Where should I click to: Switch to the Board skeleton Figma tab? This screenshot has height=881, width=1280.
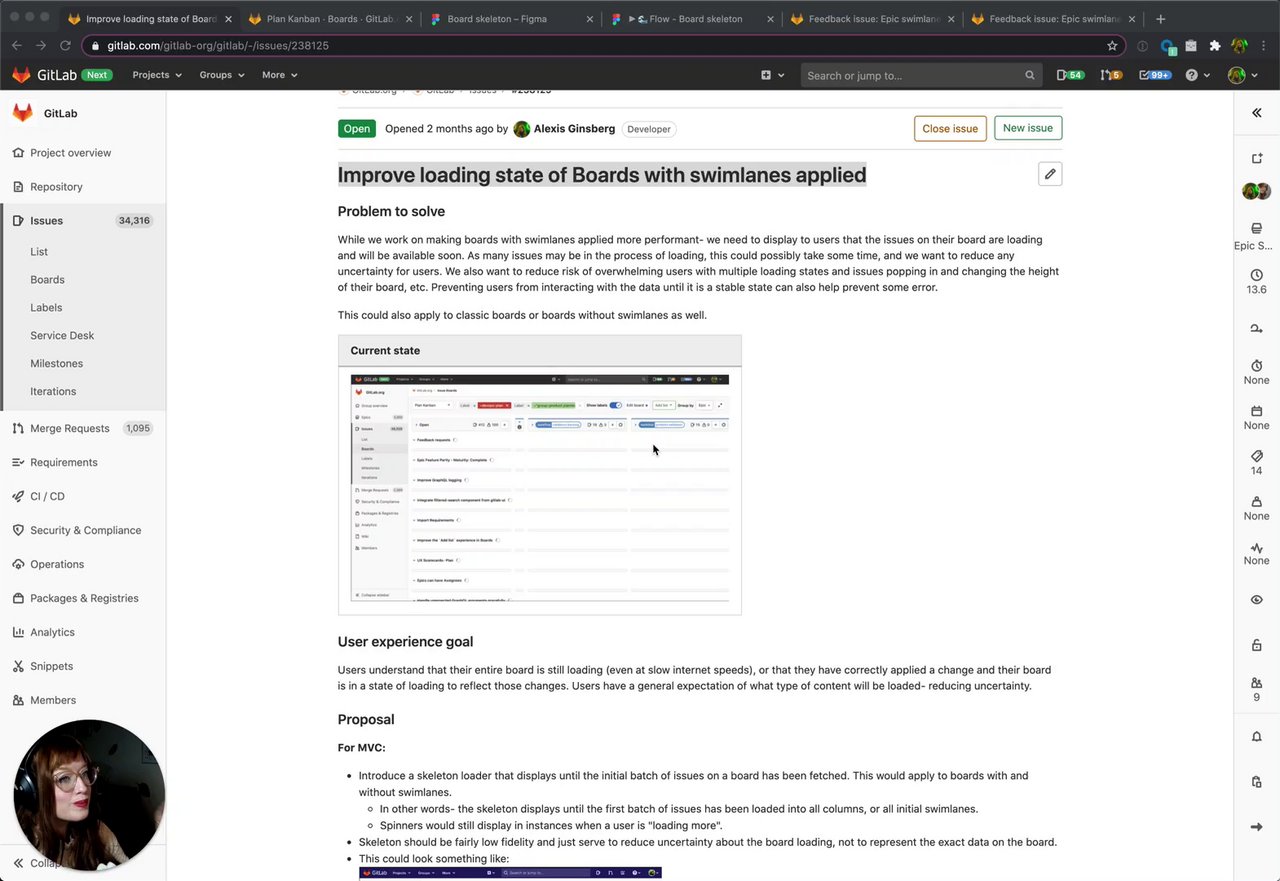tap(512, 19)
